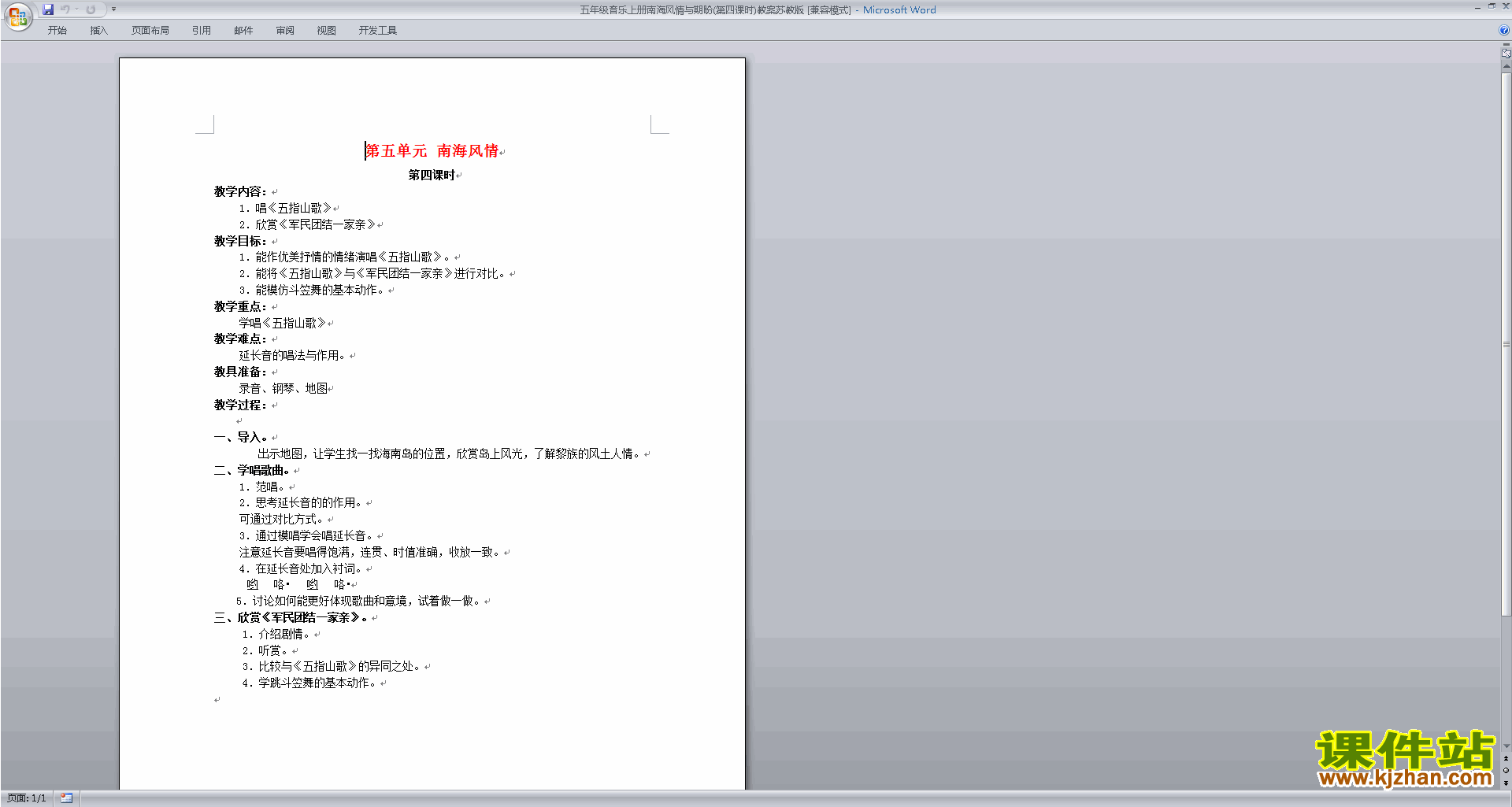1512x807 pixels.
Task: Open Customize Quick Access Toolbar dropdown
Action: 113,9
